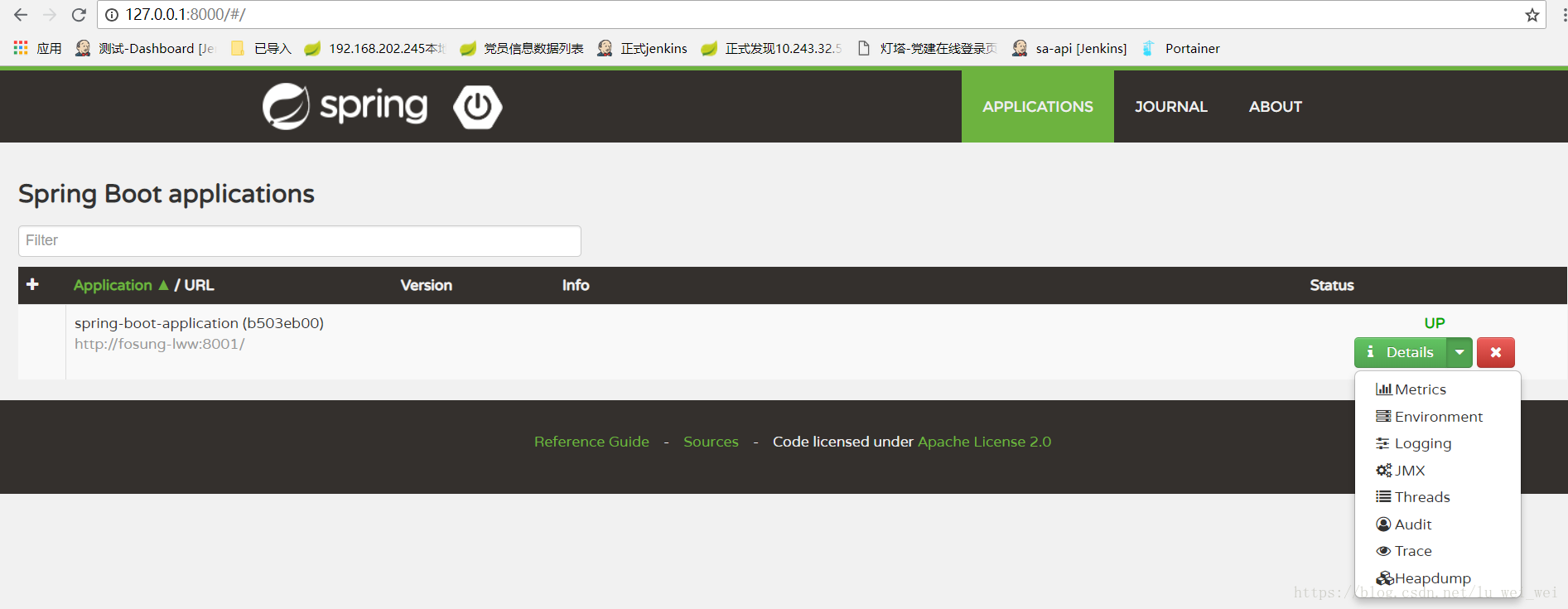Open the 正式发现10.243.32.5 bookmark
Screen dimensions: 1568x609
(x=771, y=48)
